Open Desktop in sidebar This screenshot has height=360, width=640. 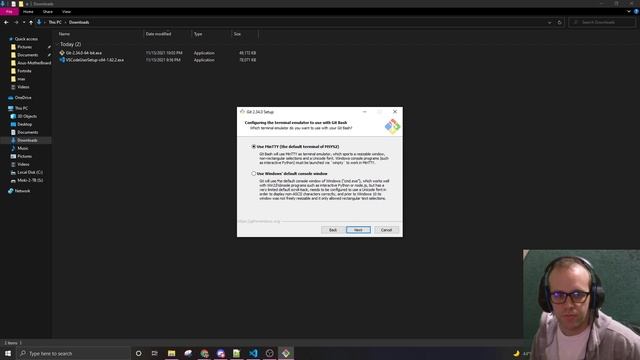(x=24, y=124)
